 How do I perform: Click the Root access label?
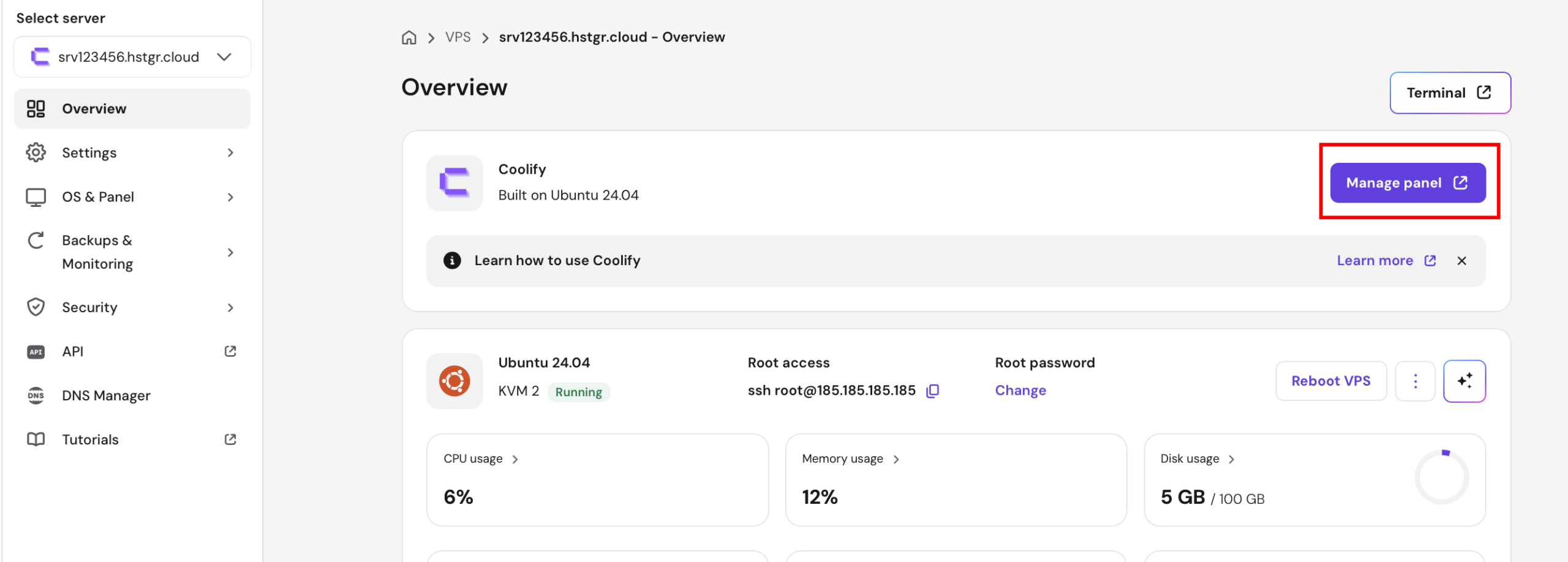point(789,363)
